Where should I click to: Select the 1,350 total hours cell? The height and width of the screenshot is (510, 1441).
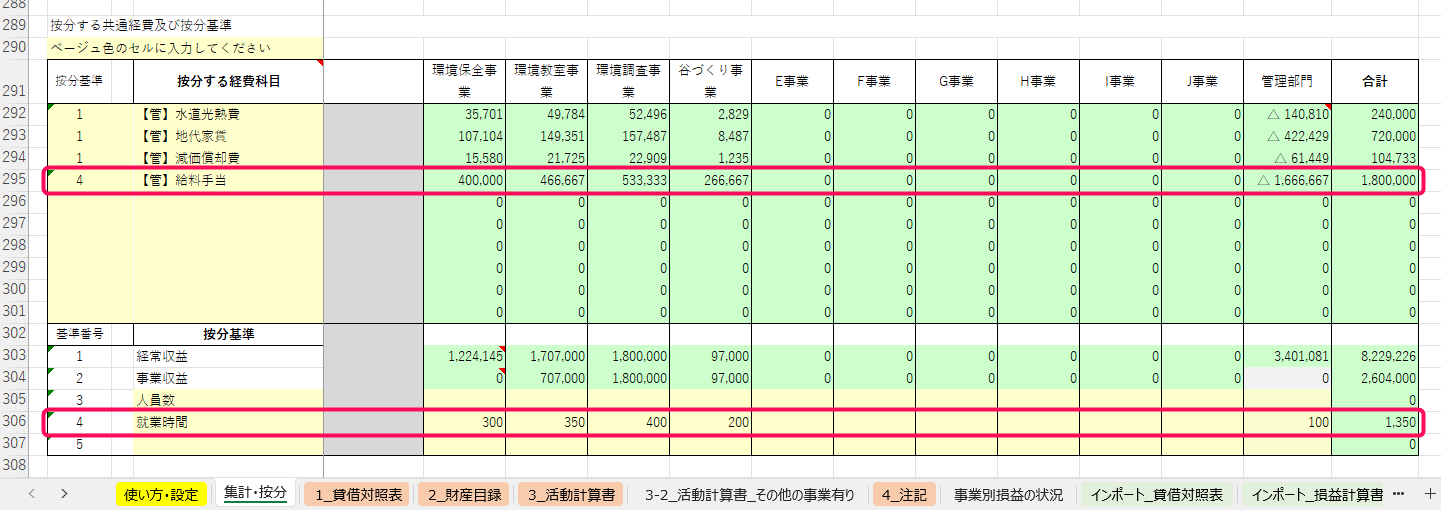coord(1375,422)
